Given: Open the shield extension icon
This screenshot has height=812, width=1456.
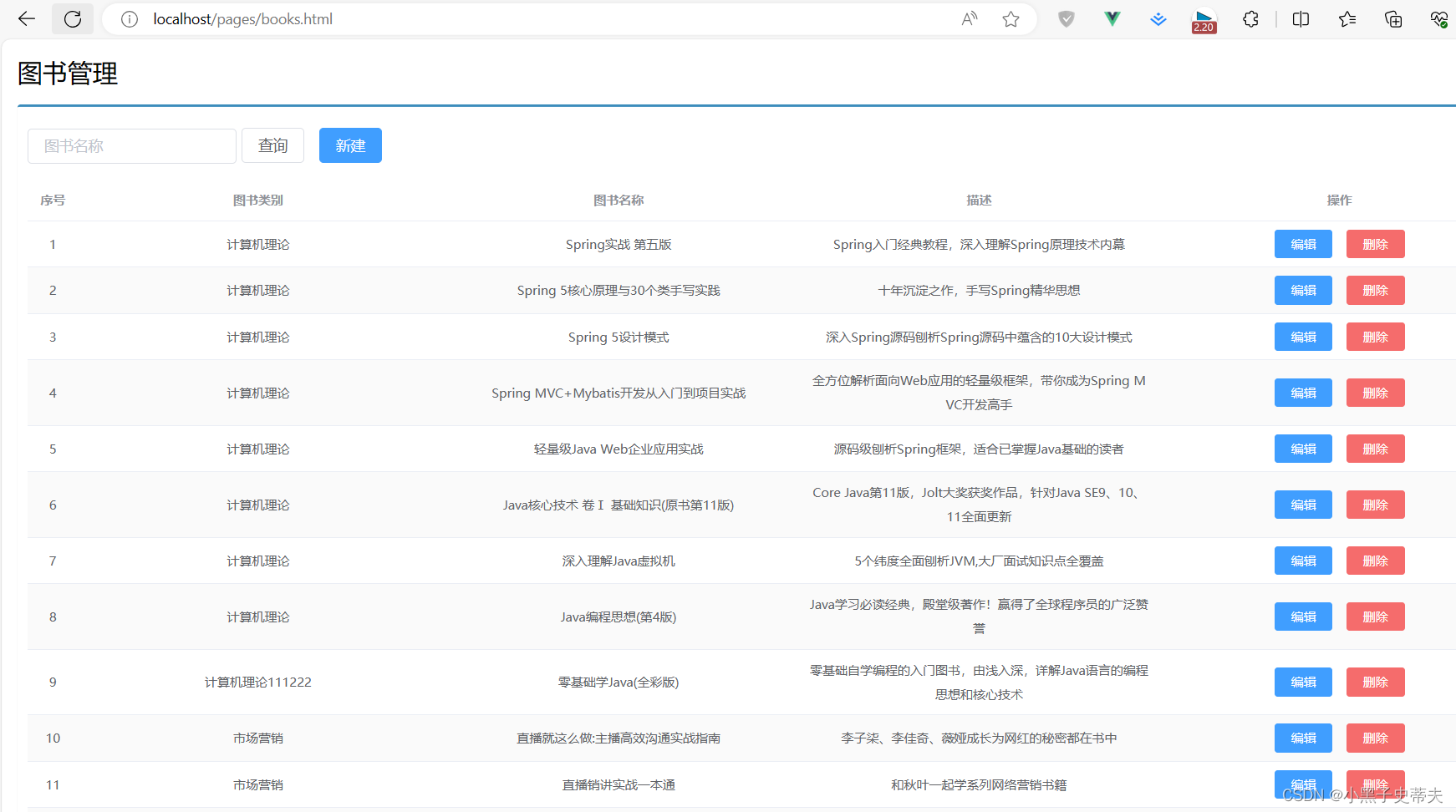Looking at the screenshot, I should click(1067, 19).
